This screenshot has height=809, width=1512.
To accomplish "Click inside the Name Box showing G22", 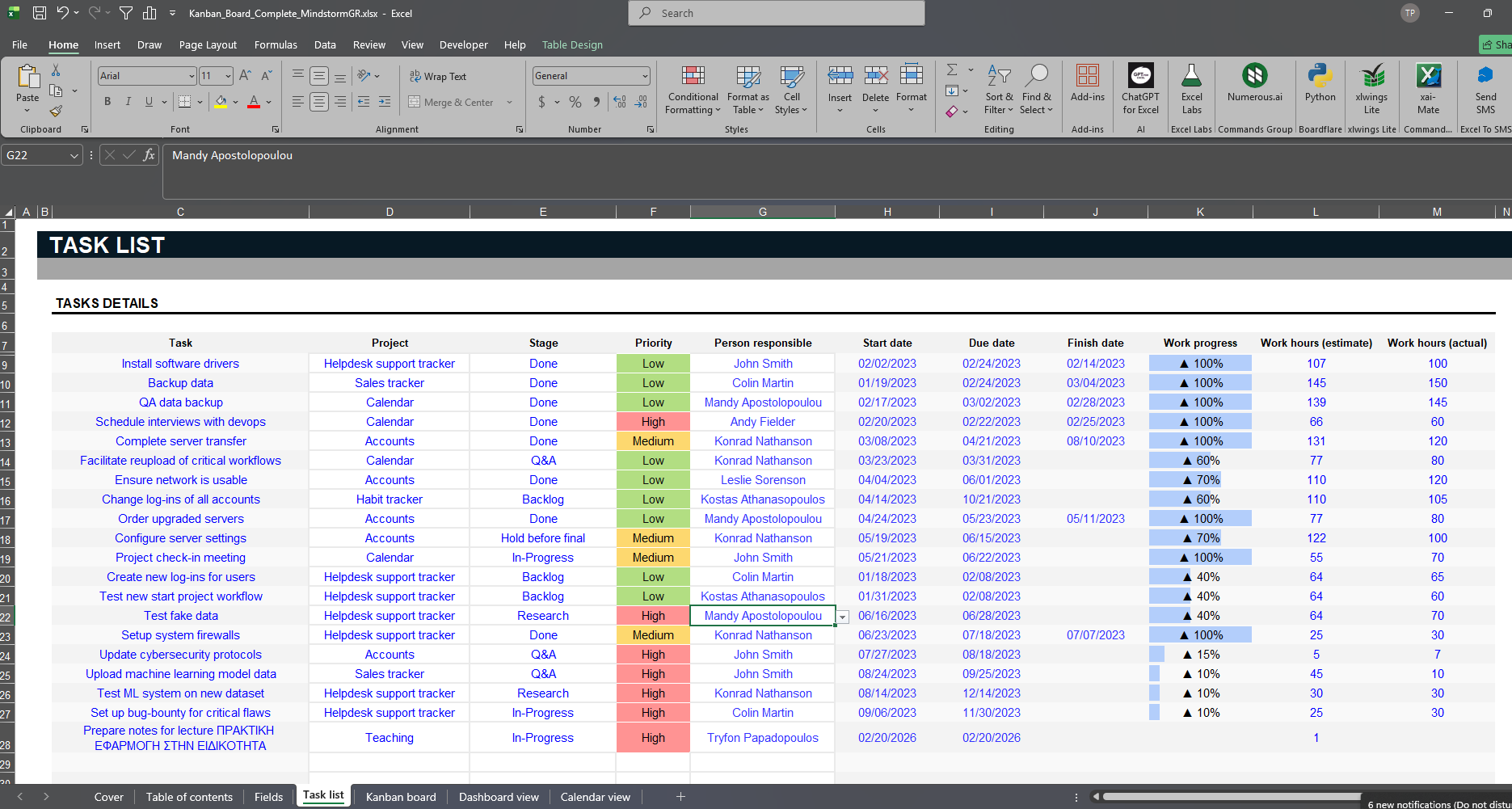I will coord(36,155).
